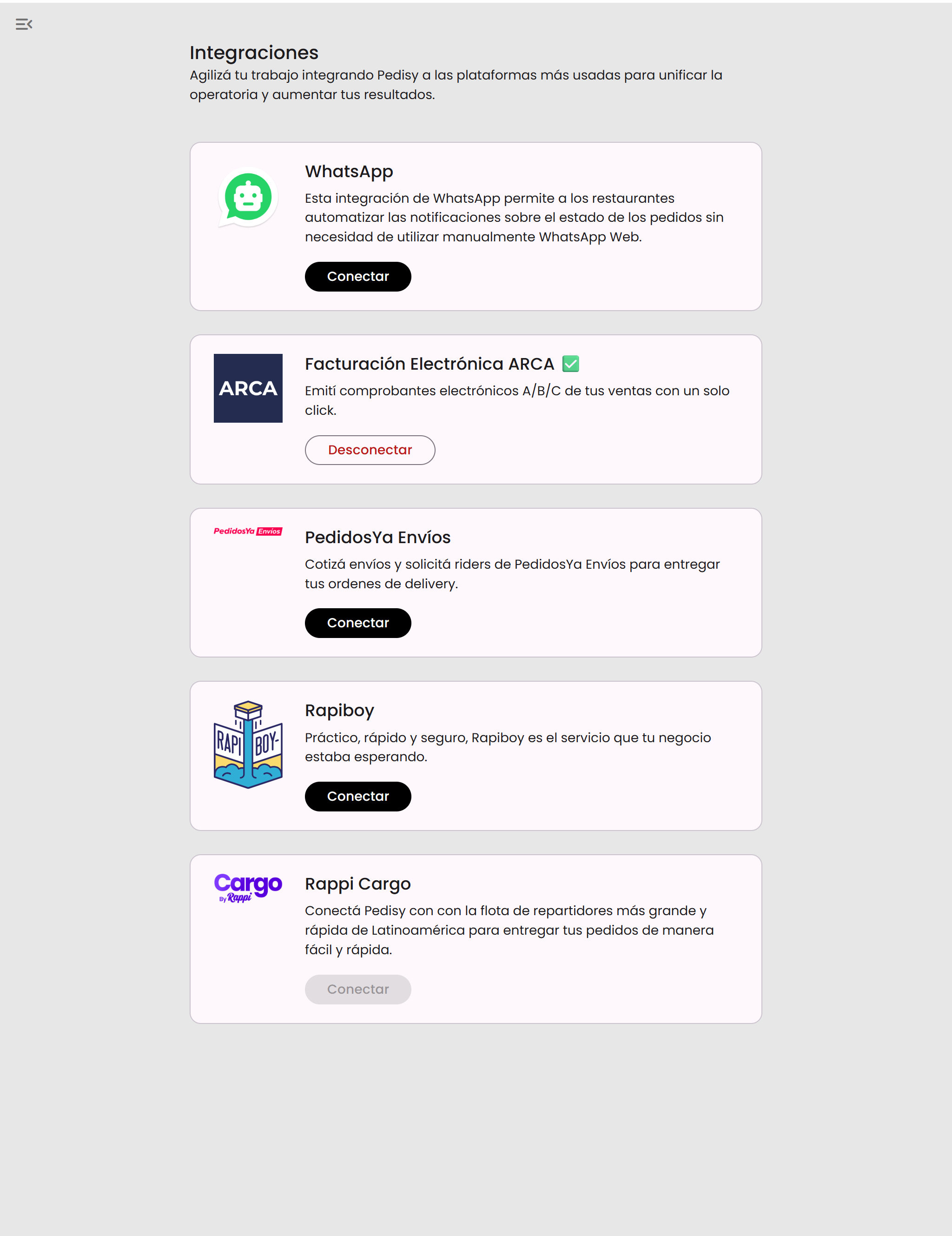This screenshot has width=952, height=1236.
Task: Click the green ARCA connected checkmark
Action: click(x=571, y=364)
